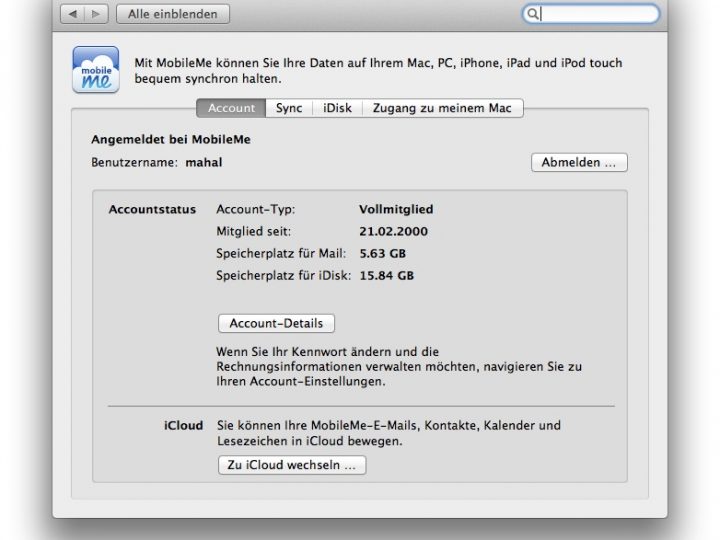
Task: Click the Accountstatus label
Action: (x=152, y=209)
